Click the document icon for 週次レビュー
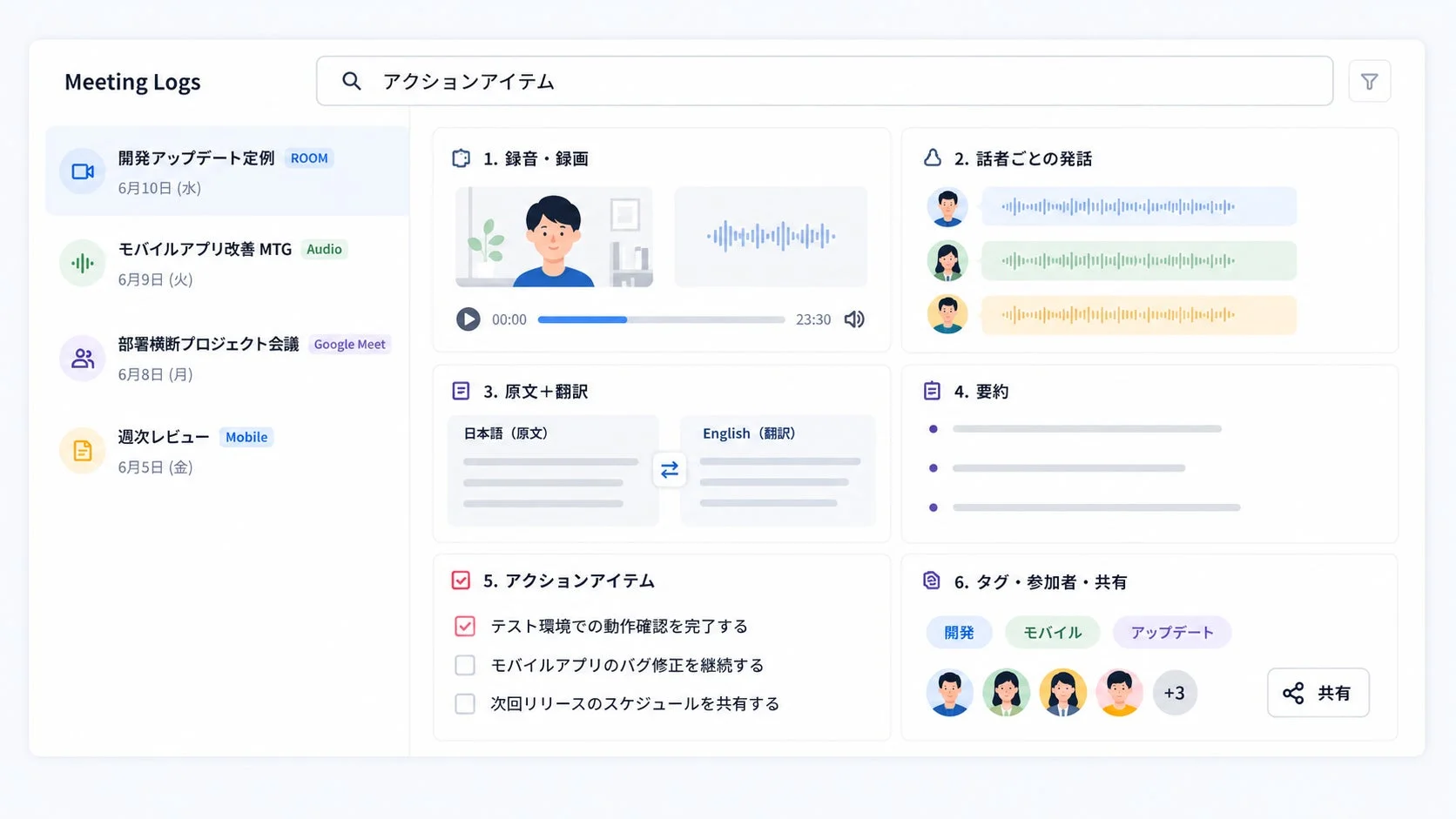This screenshot has height=819, width=1456. (83, 450)
